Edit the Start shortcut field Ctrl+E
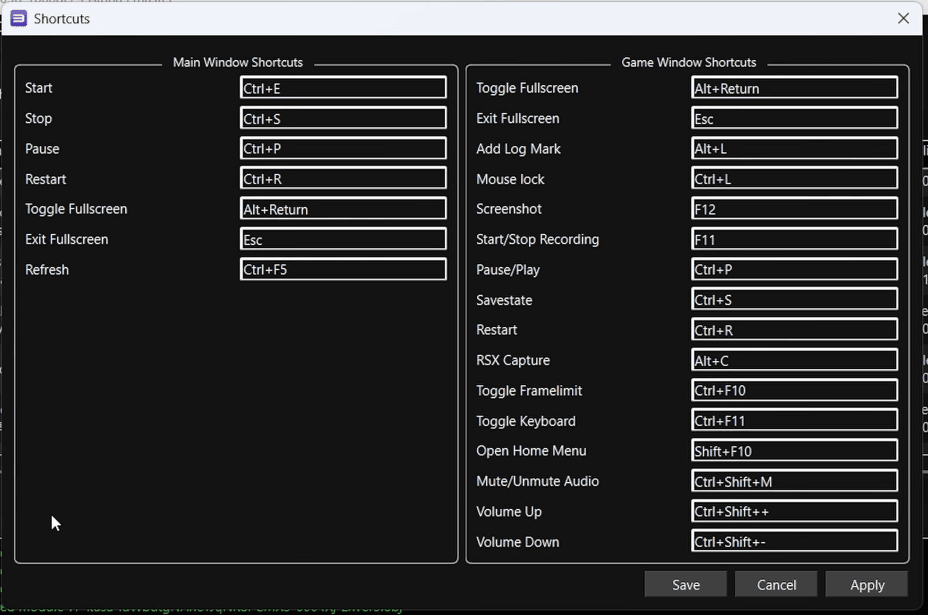This screenshot has width=928, height=615. click(343, 88)
